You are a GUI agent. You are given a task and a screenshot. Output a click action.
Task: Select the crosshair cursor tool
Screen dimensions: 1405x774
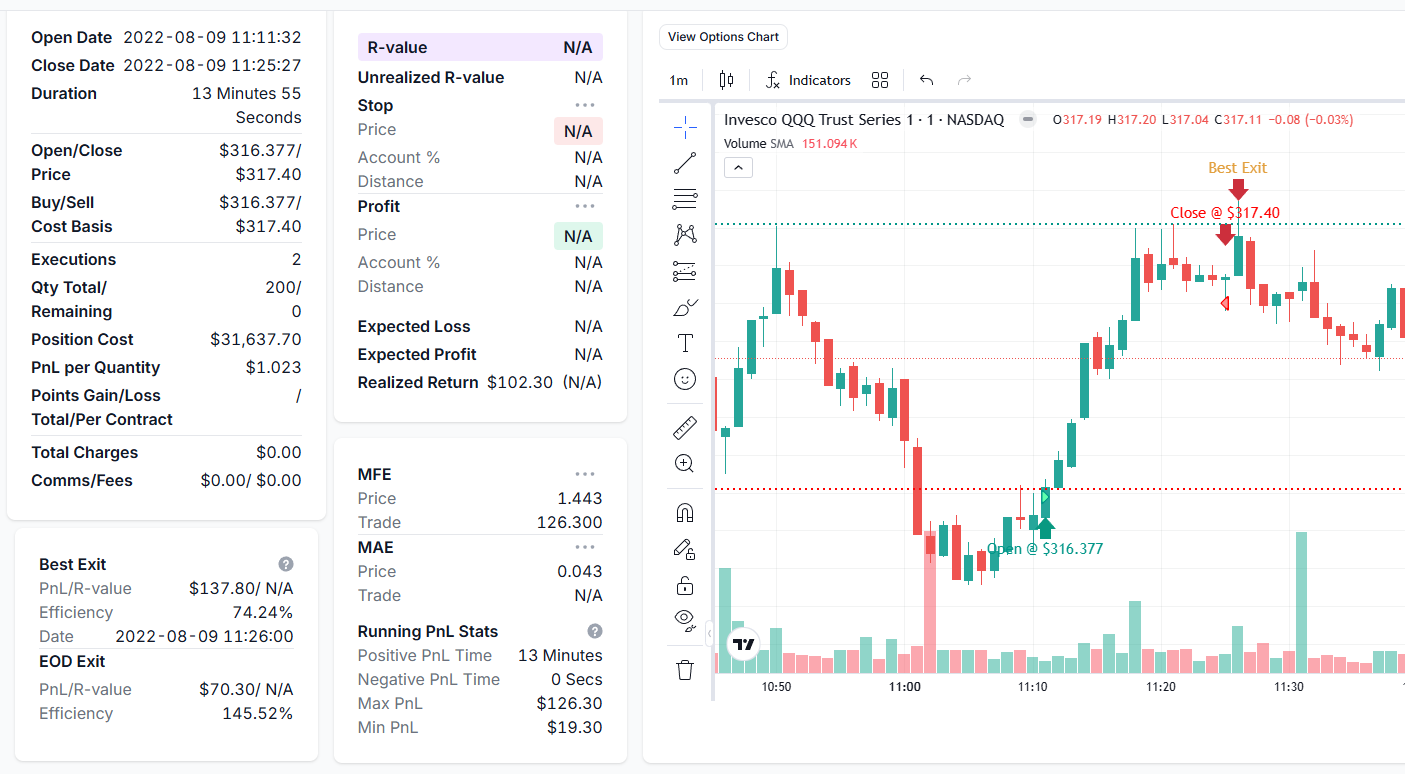coord(685,126)
